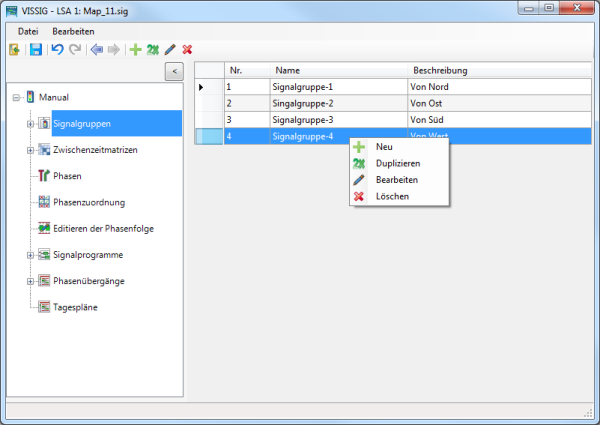Click the Duplicate 2x toolbar icon

[x=152, y=50]
